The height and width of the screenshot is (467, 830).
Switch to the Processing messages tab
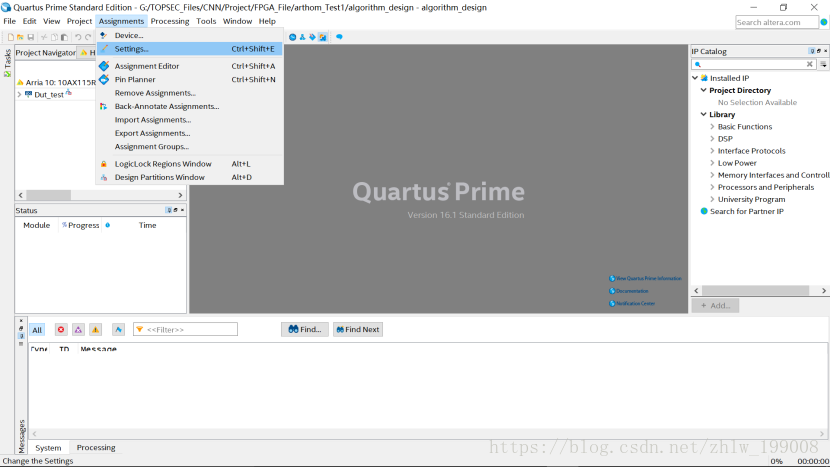96,447
